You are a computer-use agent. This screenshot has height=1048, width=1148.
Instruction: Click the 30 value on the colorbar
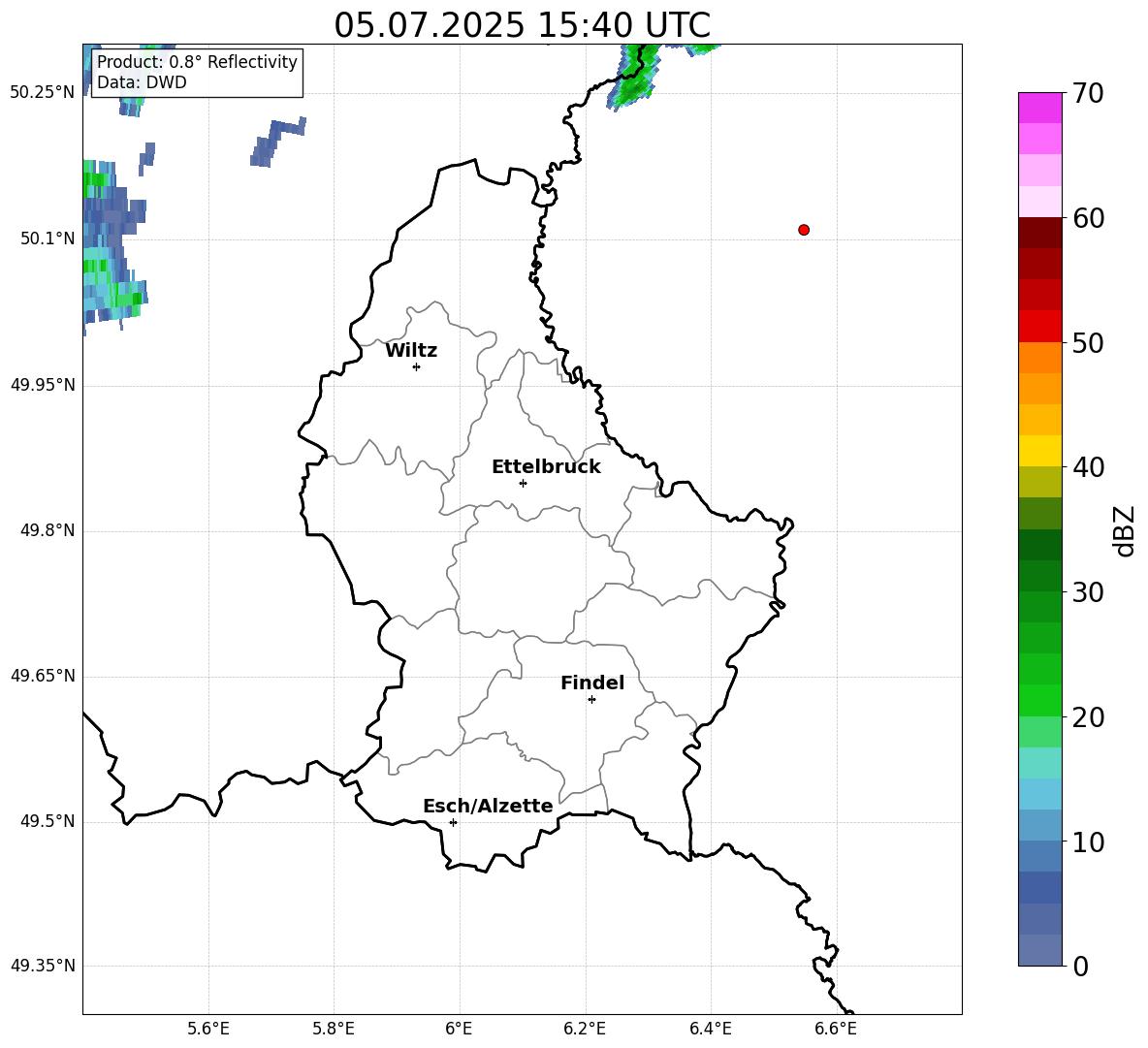click(1087, 592)
